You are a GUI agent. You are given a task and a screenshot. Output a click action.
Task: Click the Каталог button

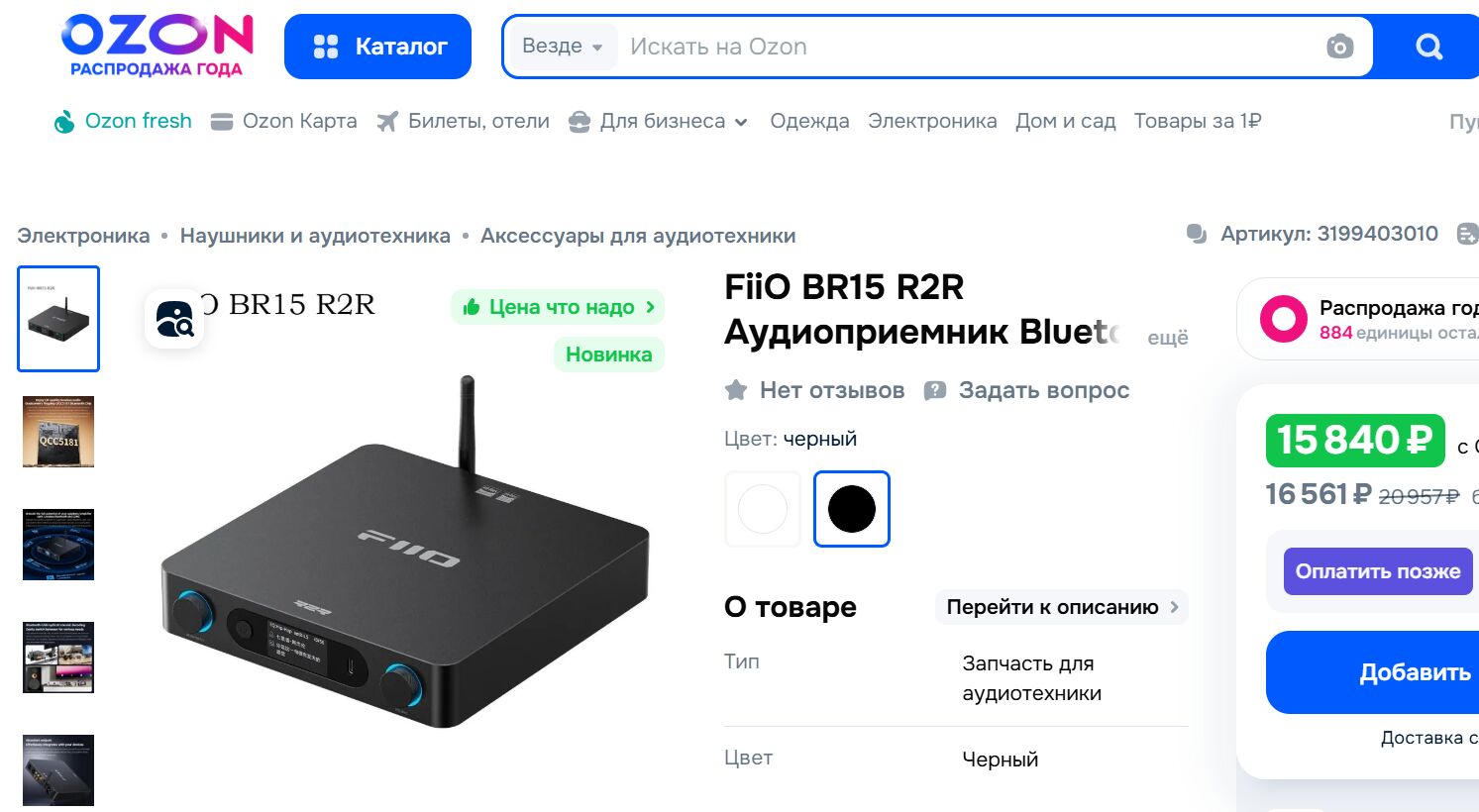[377, 47]
